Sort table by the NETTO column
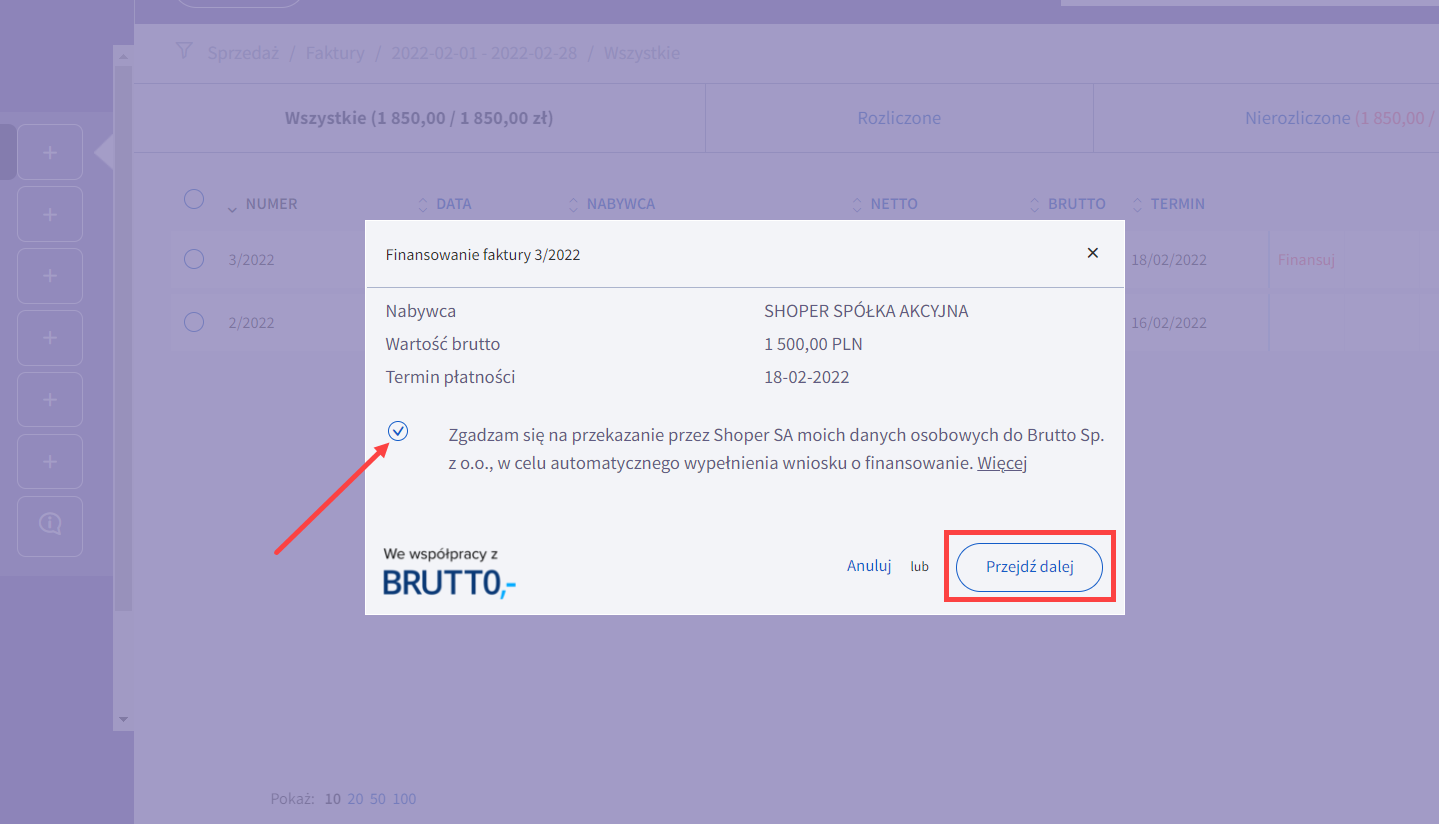Image resolution: width=1439 pixels, height=824 pixels. 893,204
